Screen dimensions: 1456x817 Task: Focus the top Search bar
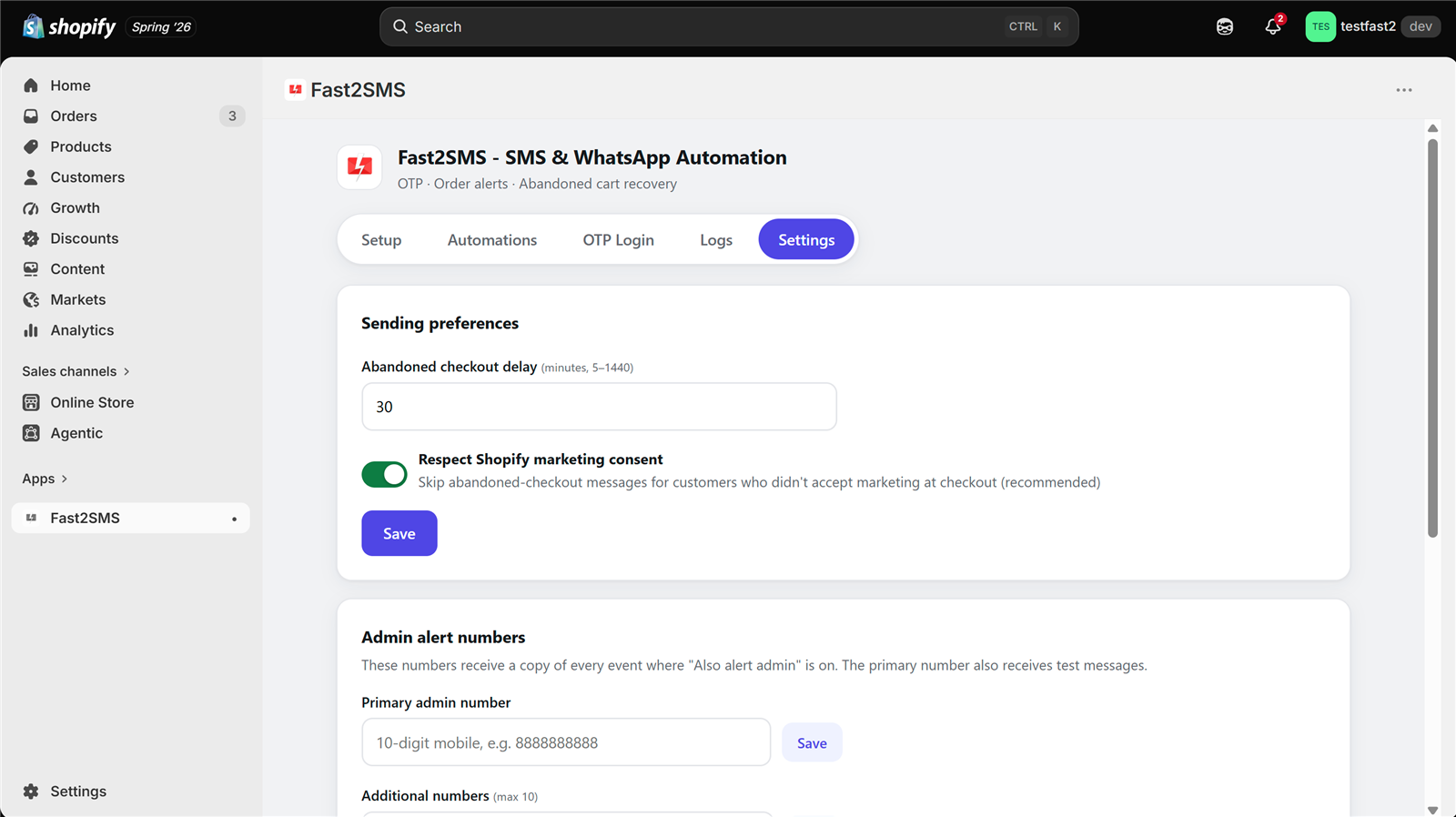(x=729, y=26)
